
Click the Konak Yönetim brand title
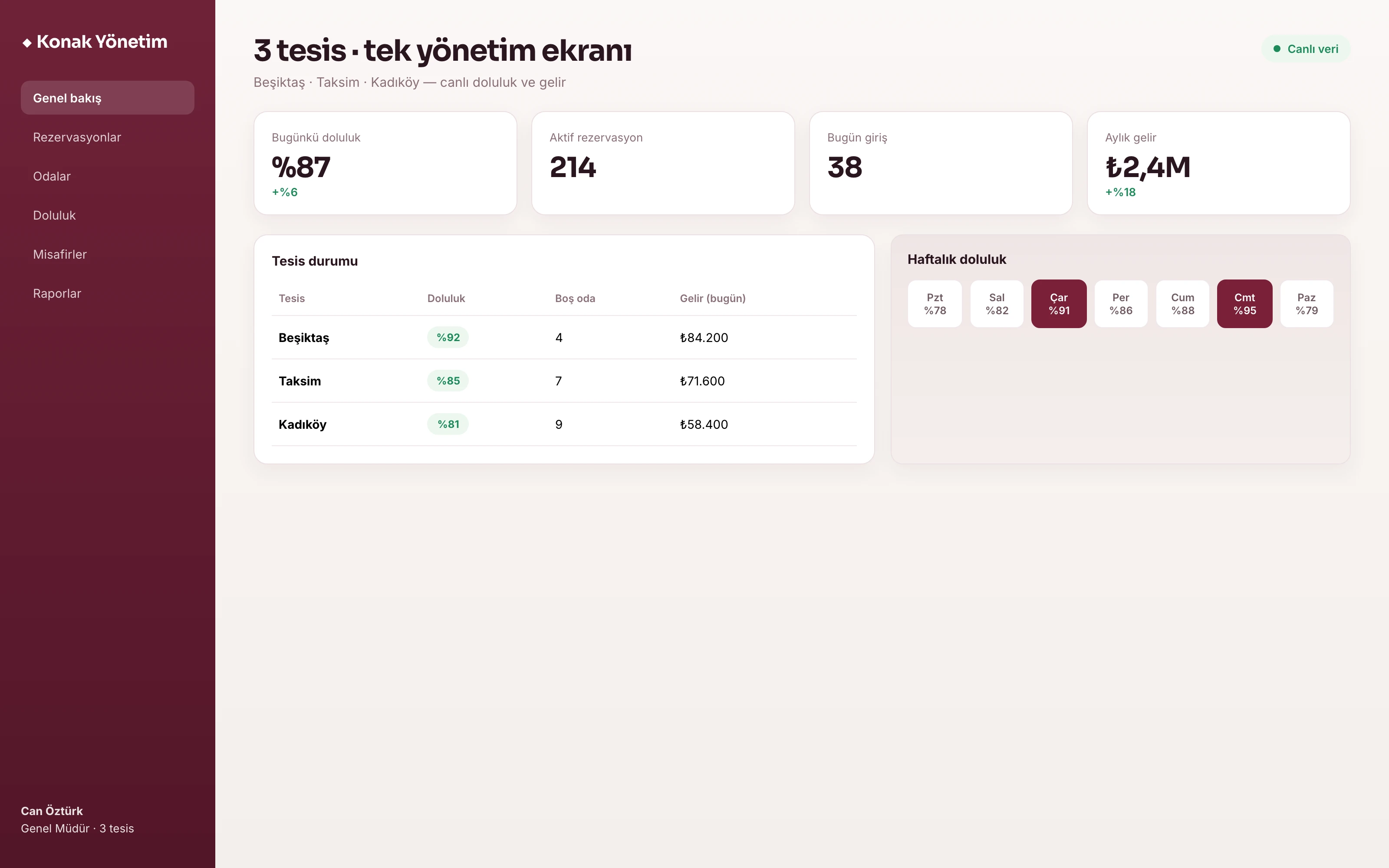pyautogui.click(x=102, y=41)
